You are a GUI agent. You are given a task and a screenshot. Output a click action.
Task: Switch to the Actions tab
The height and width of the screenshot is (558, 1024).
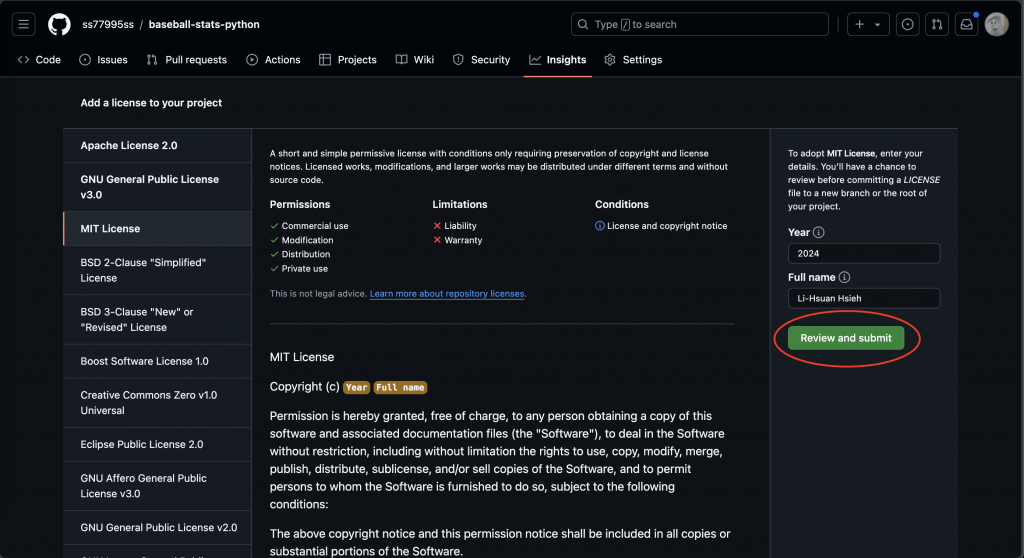click(273, 59)
